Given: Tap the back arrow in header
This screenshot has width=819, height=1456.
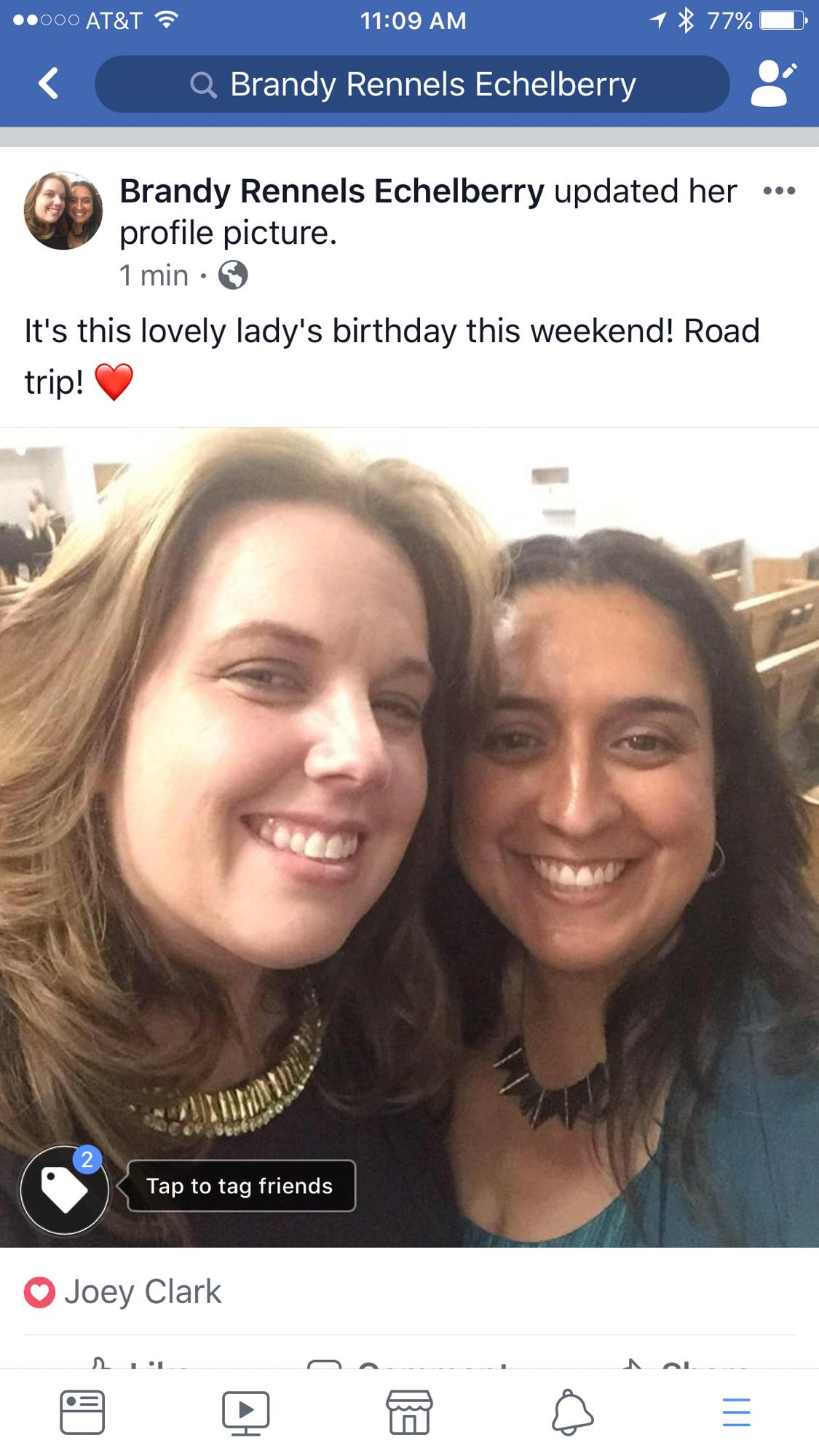Looking at the screenshot, I should point(49,83).
